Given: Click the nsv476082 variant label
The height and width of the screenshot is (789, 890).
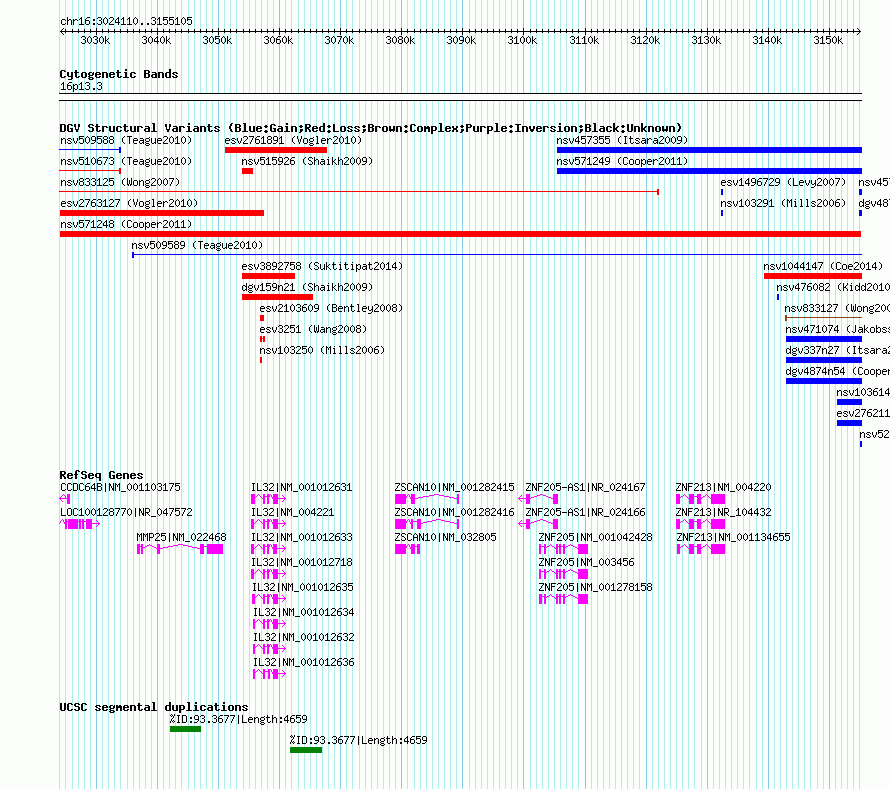Looking at the screenshot, I should 833,287.
